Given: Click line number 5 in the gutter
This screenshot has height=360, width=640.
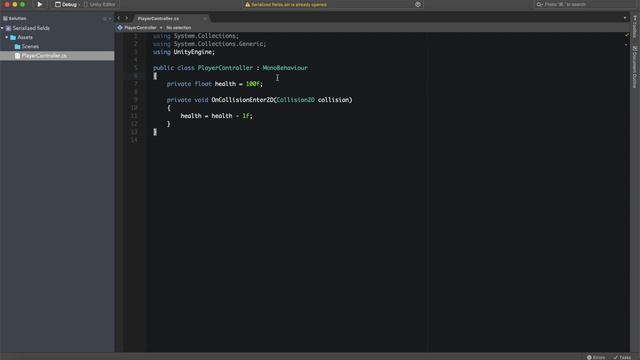Looking at the screenshot, I should point(136,68).
